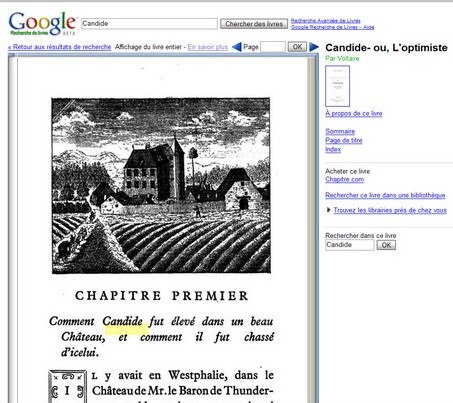
Task: Open 'Recherche Avancée de Livres' link
Action: [x=325, y=21]
